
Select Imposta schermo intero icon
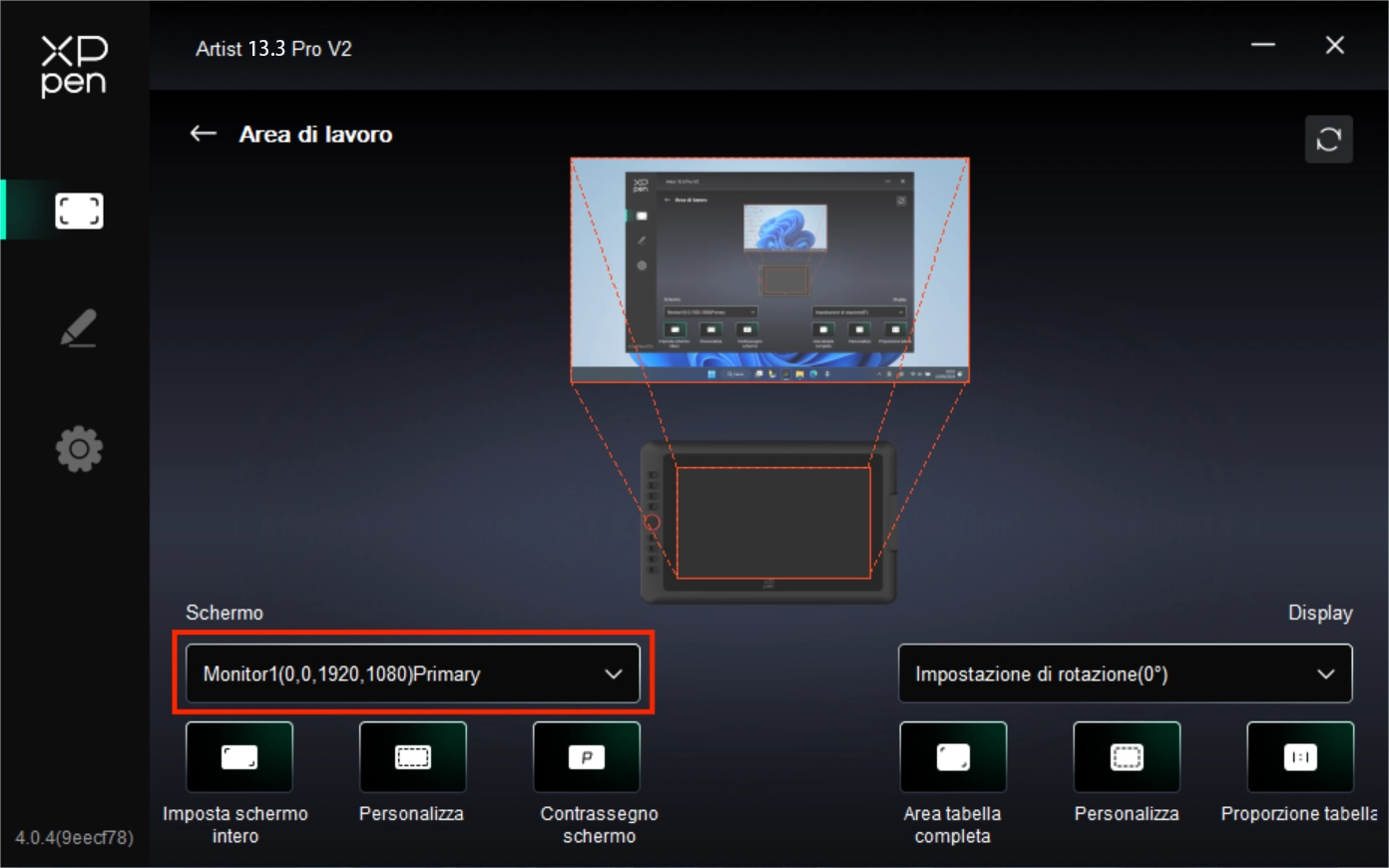(x=239, y=757)
